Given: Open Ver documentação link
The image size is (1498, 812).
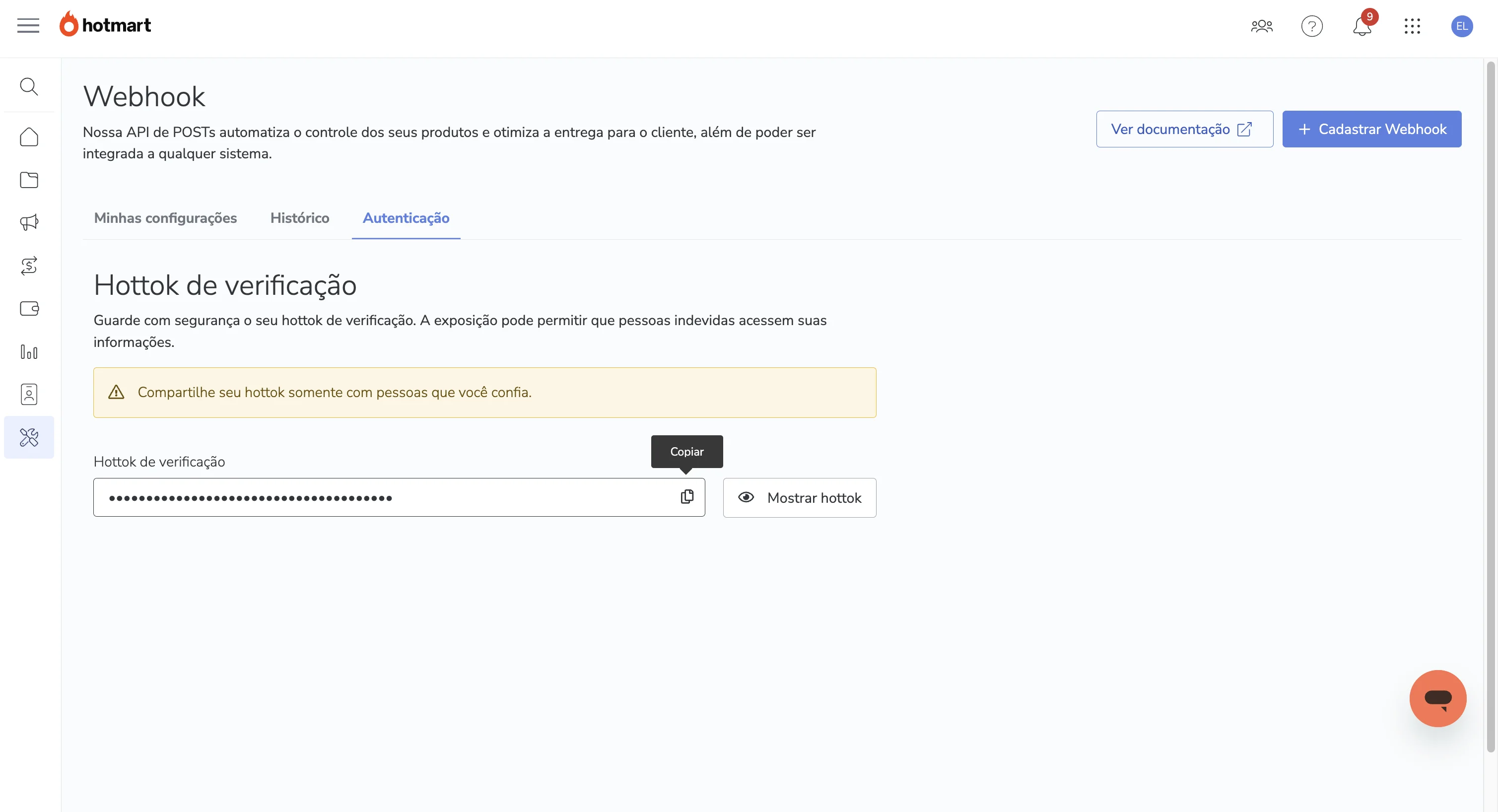Looking at the screenshot, I should (x=1184, y=129).
